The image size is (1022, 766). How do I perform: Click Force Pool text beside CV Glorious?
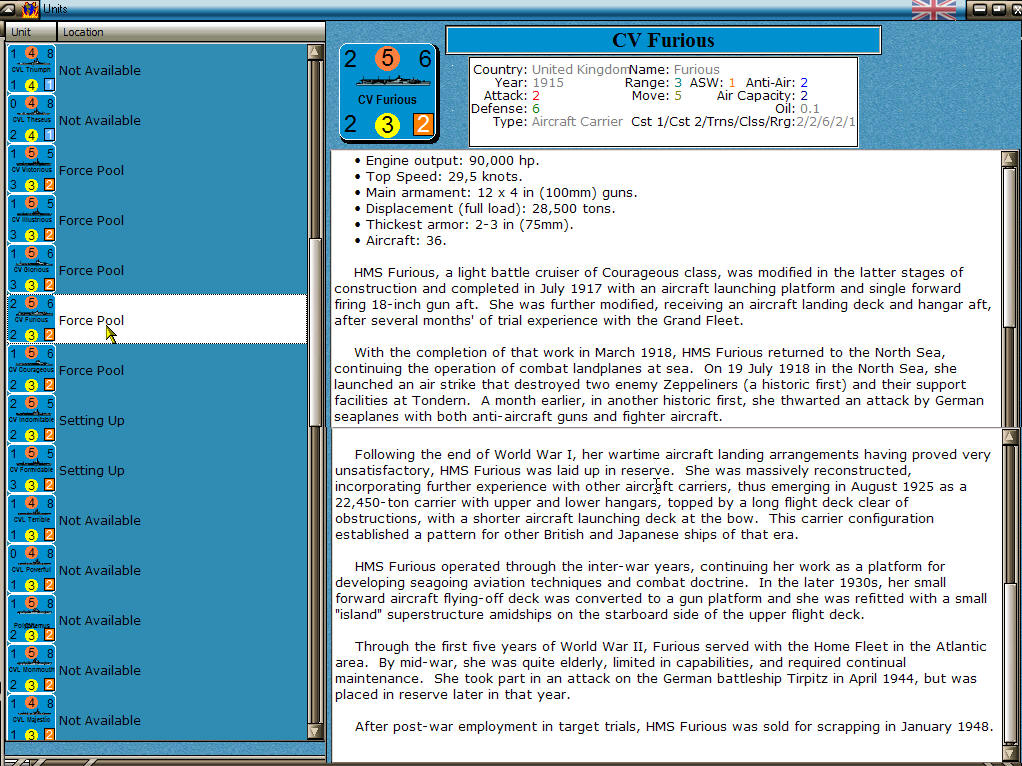coord(91,271)
